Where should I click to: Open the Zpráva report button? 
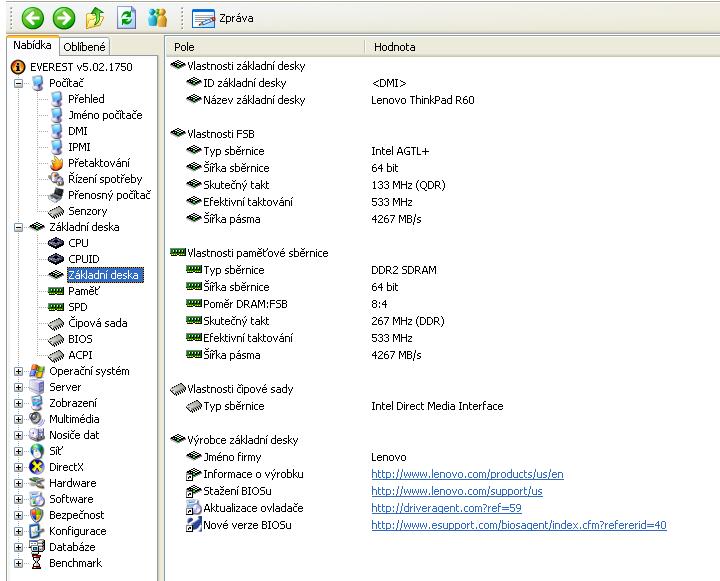[222, 18]
